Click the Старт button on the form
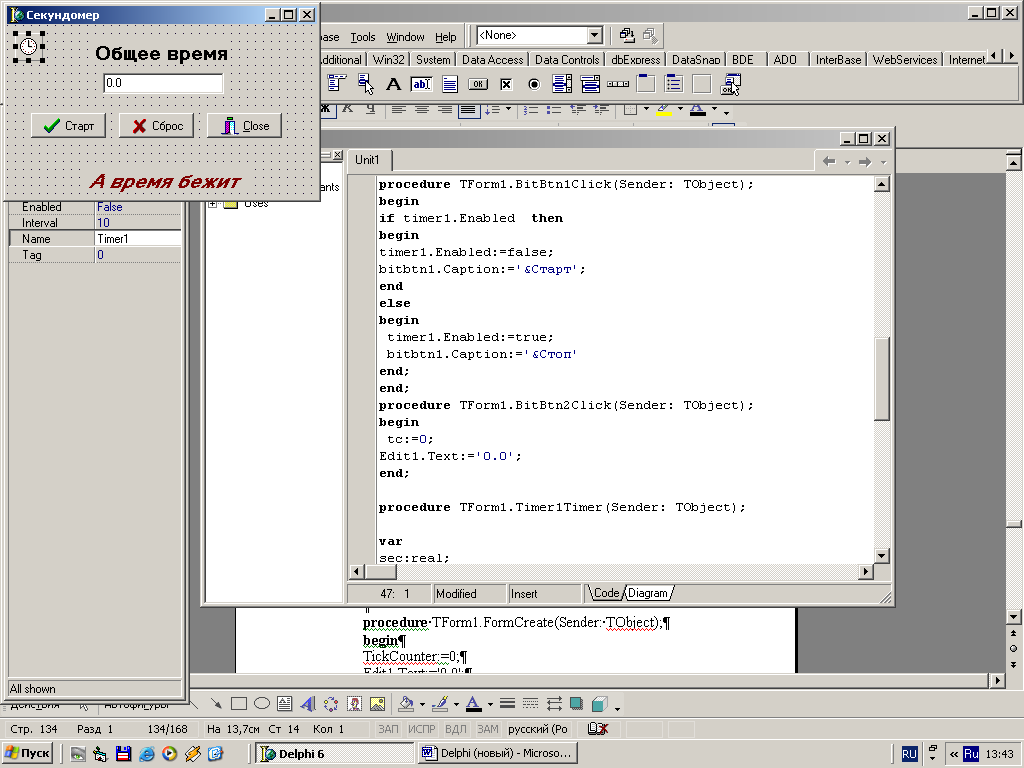Image resolution: width=1024 pixels, height=768 pixels. click(69, 126)
